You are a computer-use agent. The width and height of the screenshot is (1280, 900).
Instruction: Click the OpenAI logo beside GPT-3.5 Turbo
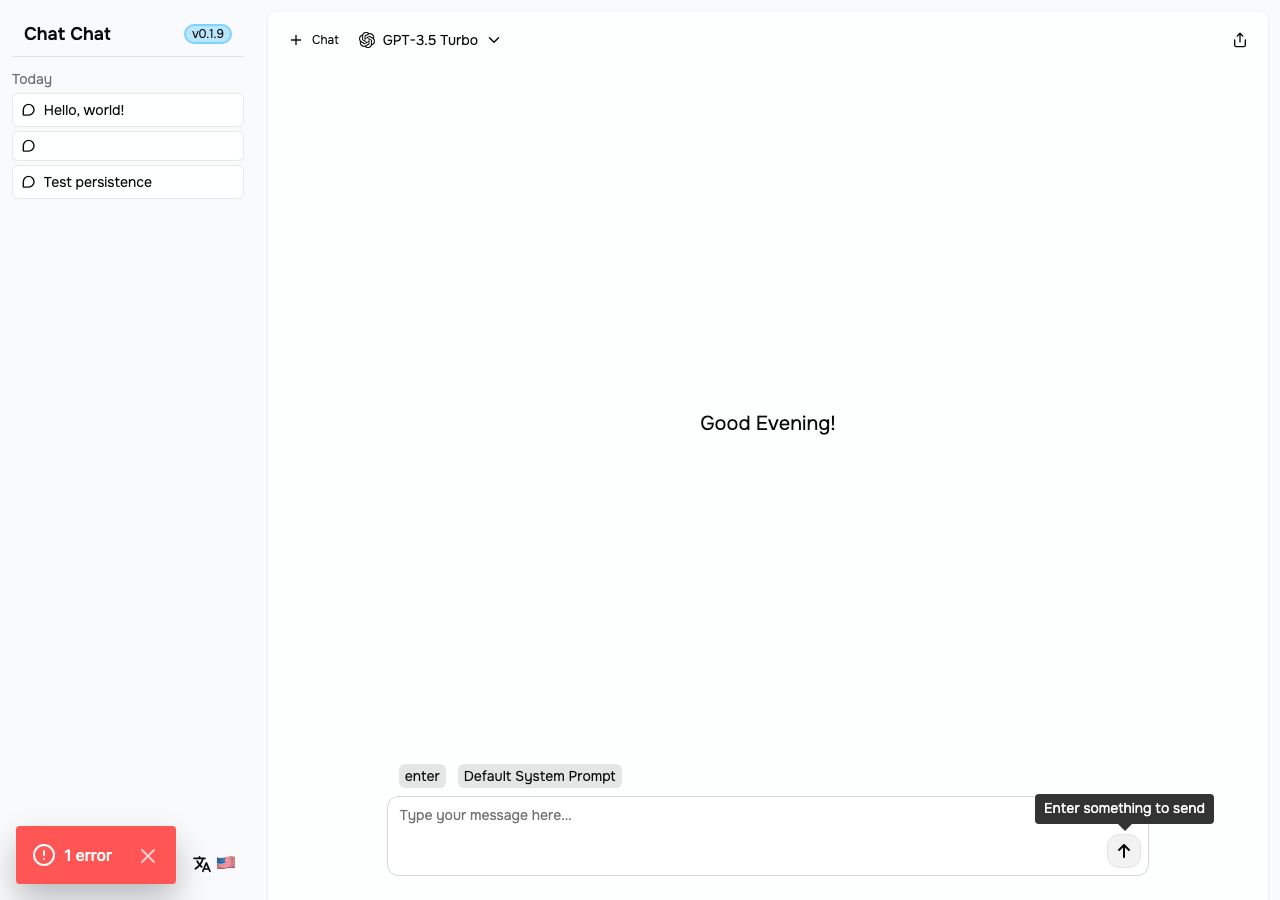367,40
